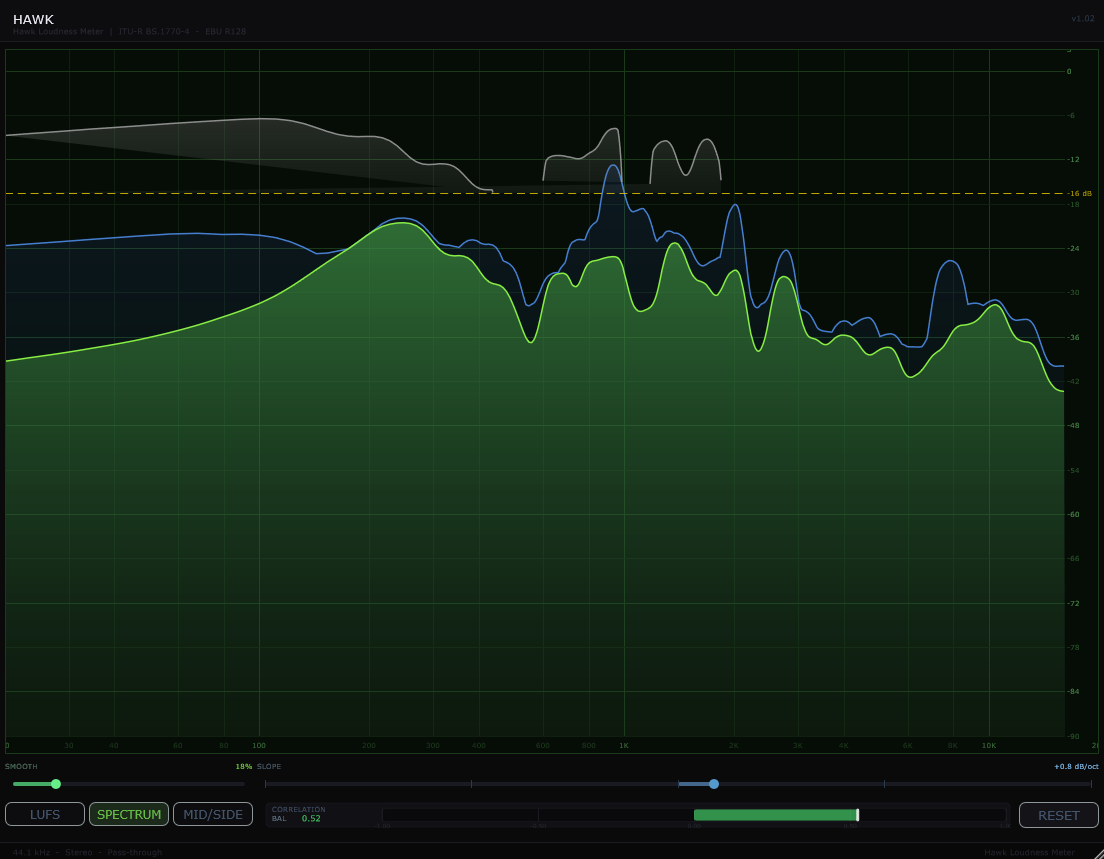Click the blue Slope slider handle

pos(714,784)
